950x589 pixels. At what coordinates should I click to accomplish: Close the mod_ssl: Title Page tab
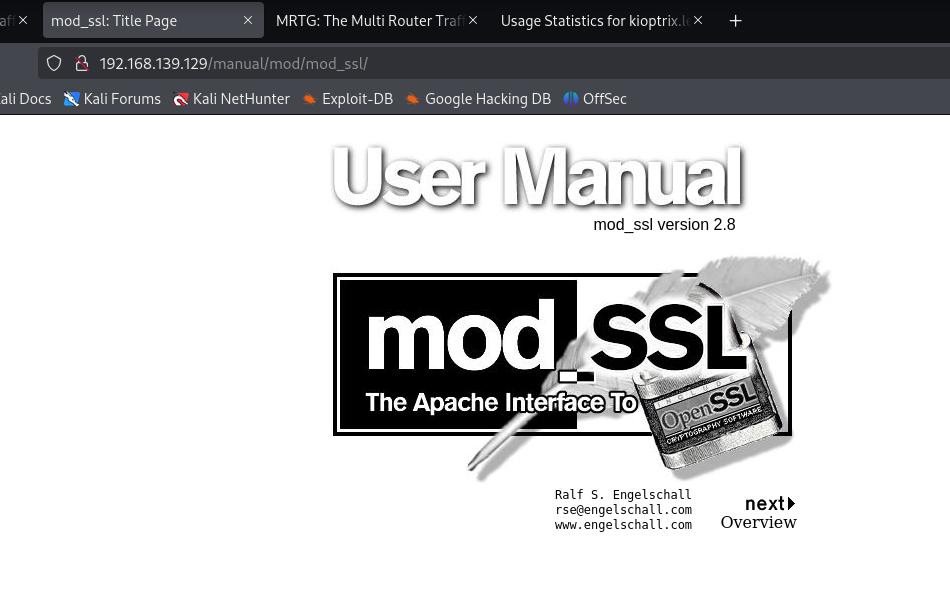(248, 20)
